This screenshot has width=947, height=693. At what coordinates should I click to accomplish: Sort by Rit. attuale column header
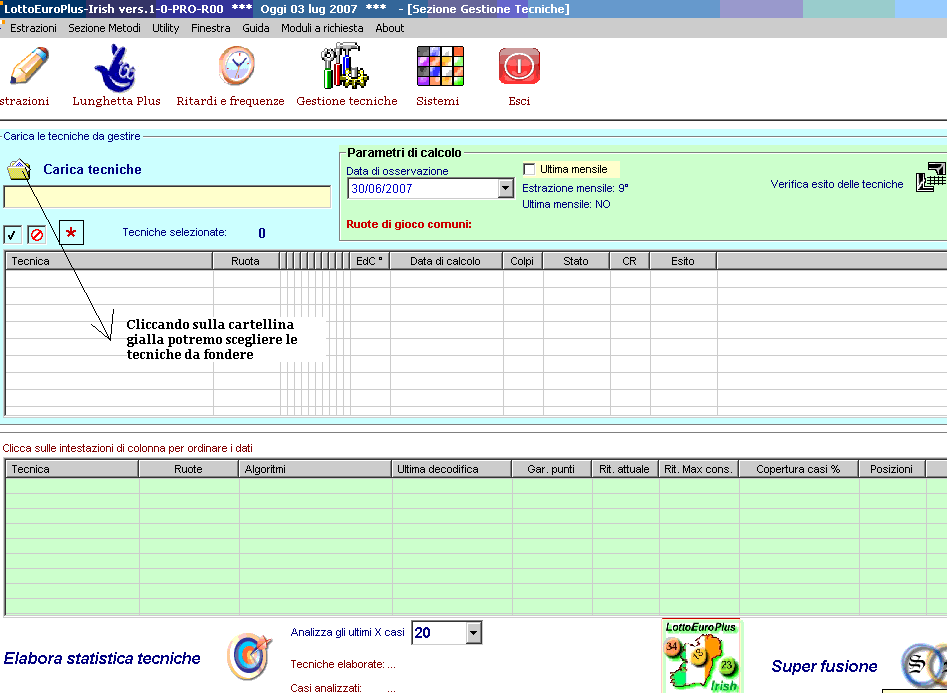pos(625,469)
